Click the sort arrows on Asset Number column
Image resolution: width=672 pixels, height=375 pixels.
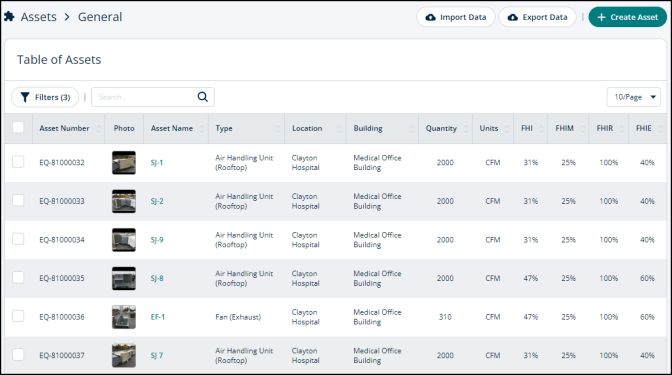click(99, 129)
